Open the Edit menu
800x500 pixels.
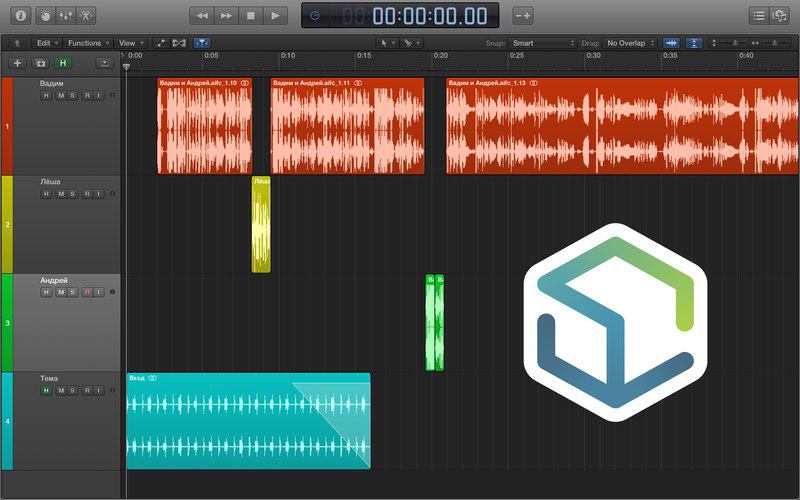coord(47,43)
